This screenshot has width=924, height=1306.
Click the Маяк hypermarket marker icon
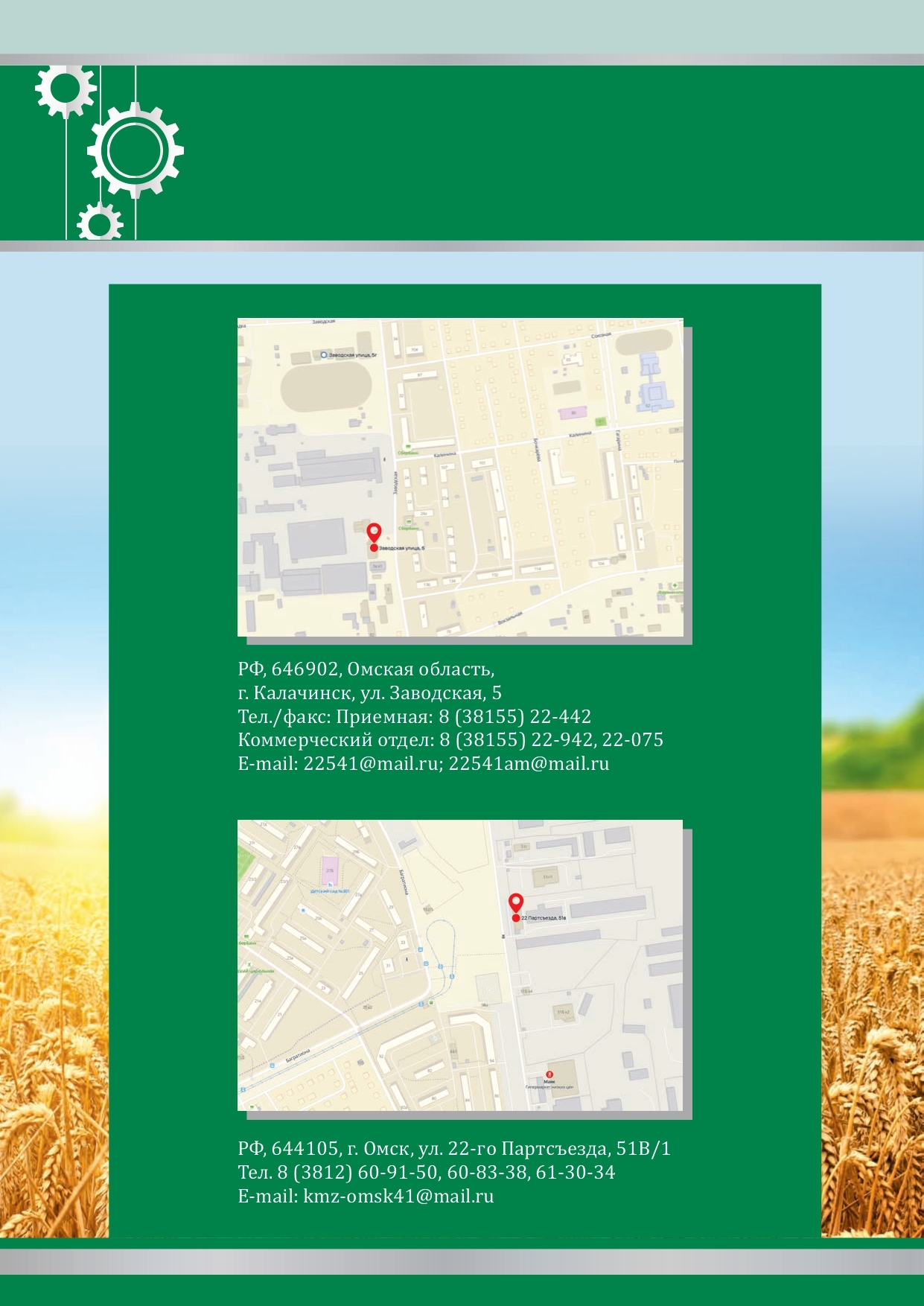click(549, 1074)
